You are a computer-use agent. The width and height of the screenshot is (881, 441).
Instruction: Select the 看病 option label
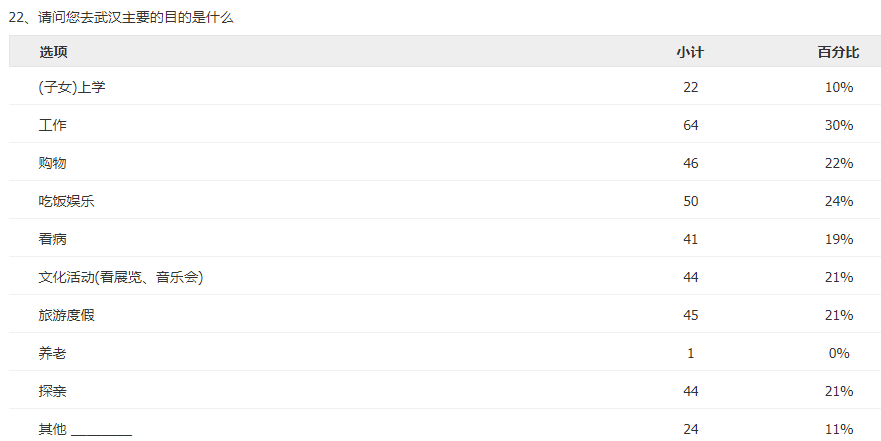point(52,239)
